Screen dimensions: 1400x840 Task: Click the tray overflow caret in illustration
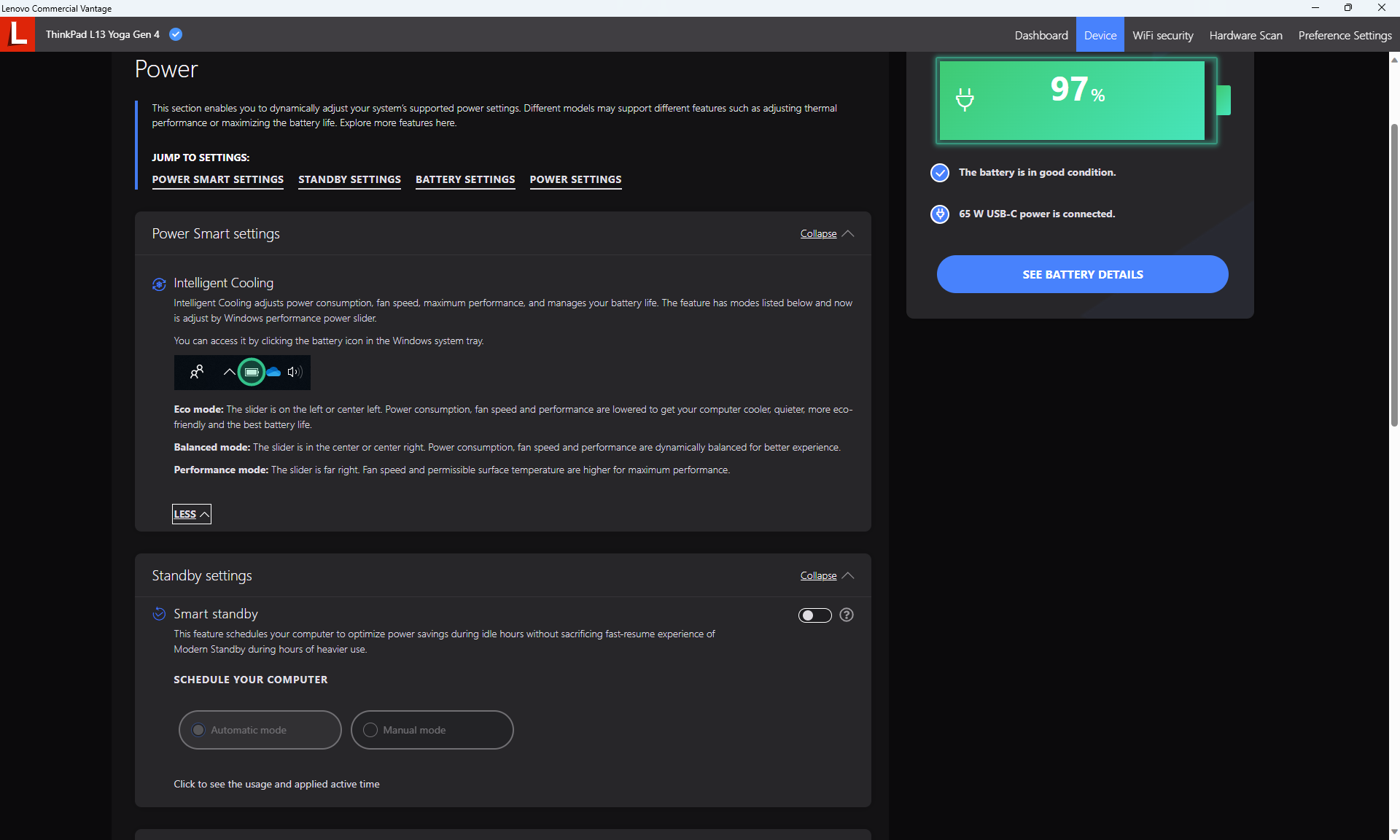tap(229, 372)
